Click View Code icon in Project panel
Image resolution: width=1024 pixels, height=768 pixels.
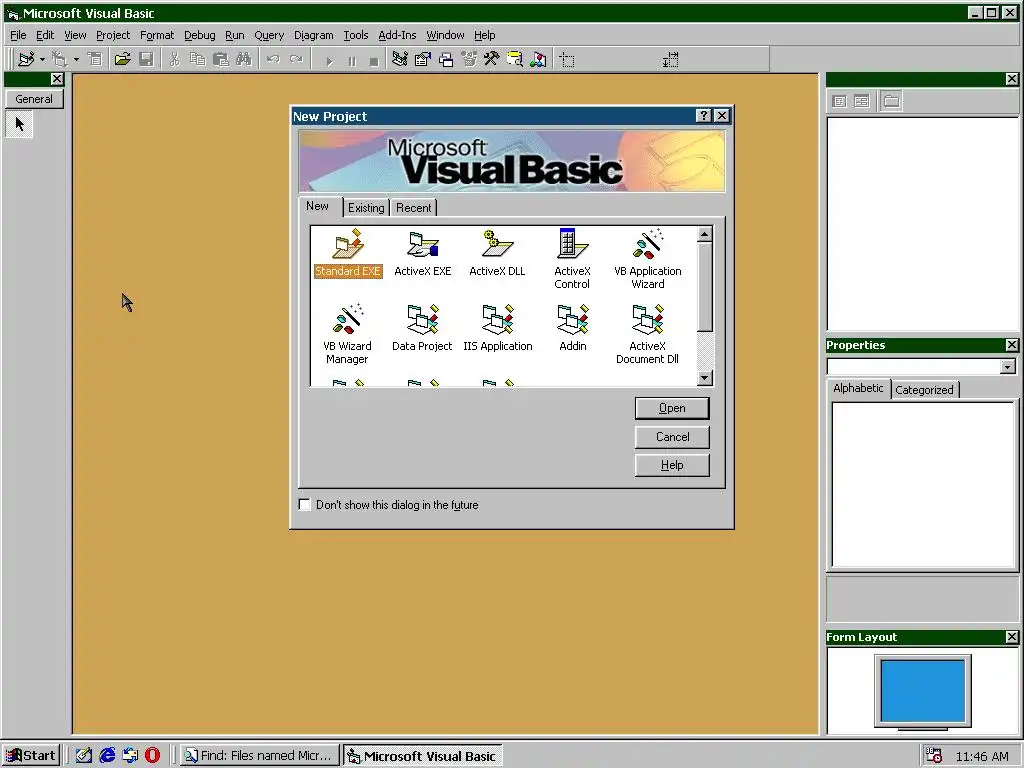coord(840,101)
